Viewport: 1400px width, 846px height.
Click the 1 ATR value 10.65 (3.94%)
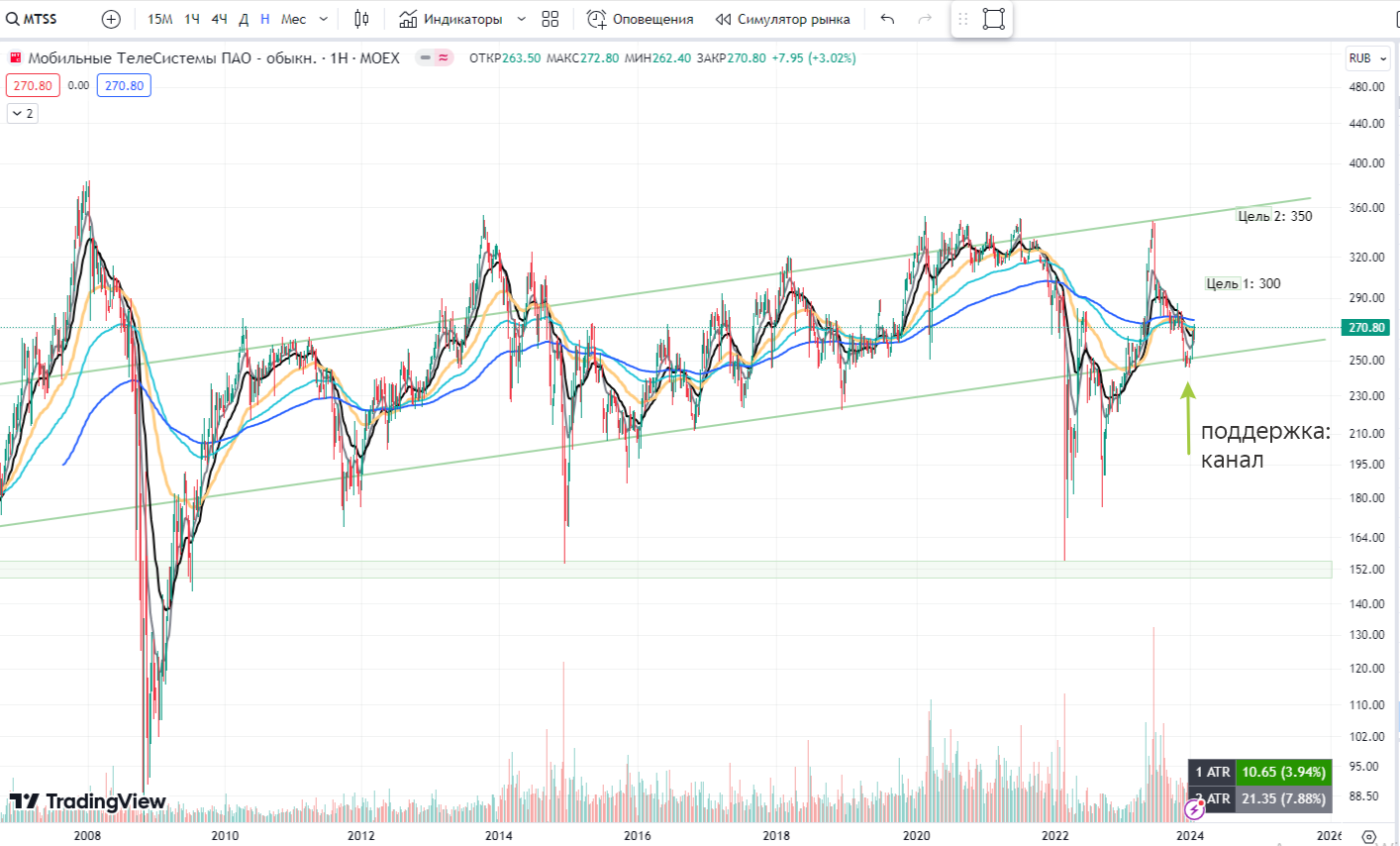1283,772
